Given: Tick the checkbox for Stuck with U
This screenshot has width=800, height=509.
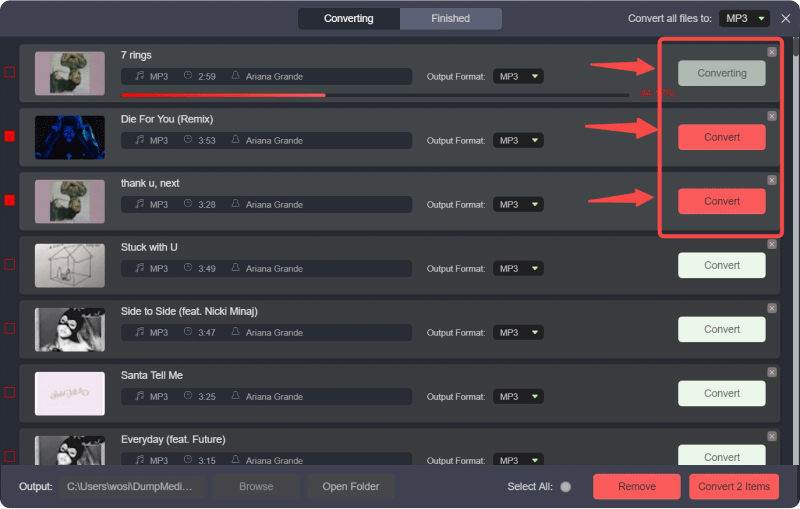Looking at the screenshot, I should point(10,264).
